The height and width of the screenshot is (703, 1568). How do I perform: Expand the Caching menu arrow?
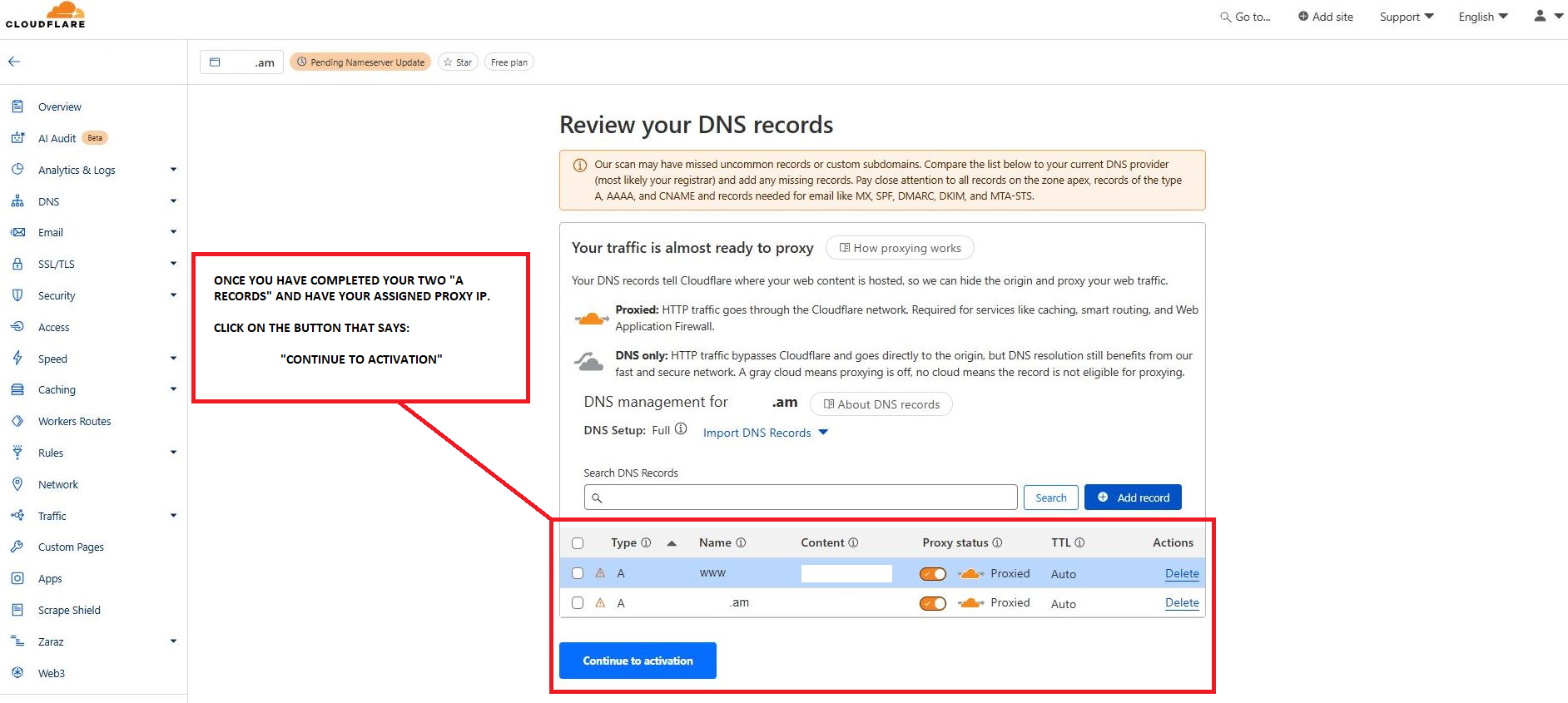173,389
